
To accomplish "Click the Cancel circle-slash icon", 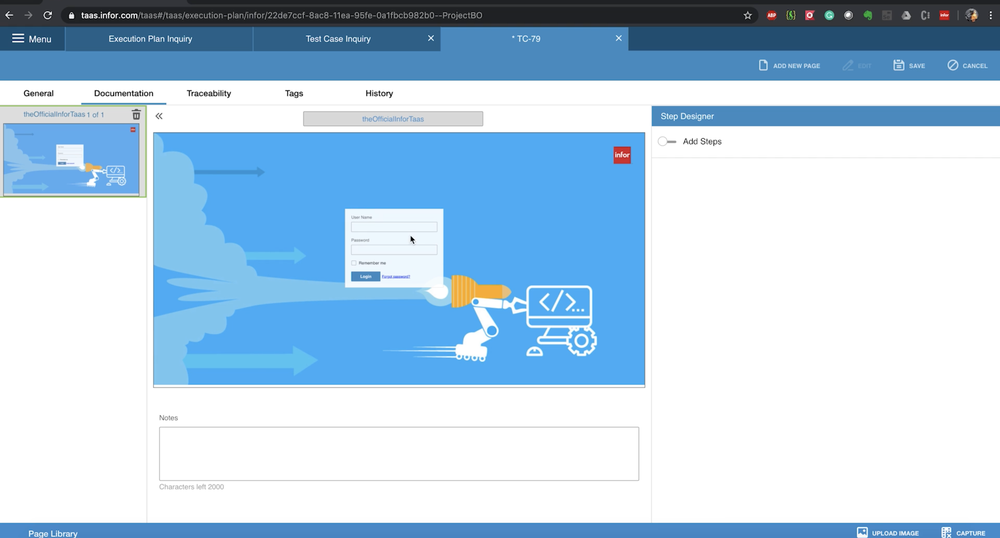I will click(x=953, y=65).
